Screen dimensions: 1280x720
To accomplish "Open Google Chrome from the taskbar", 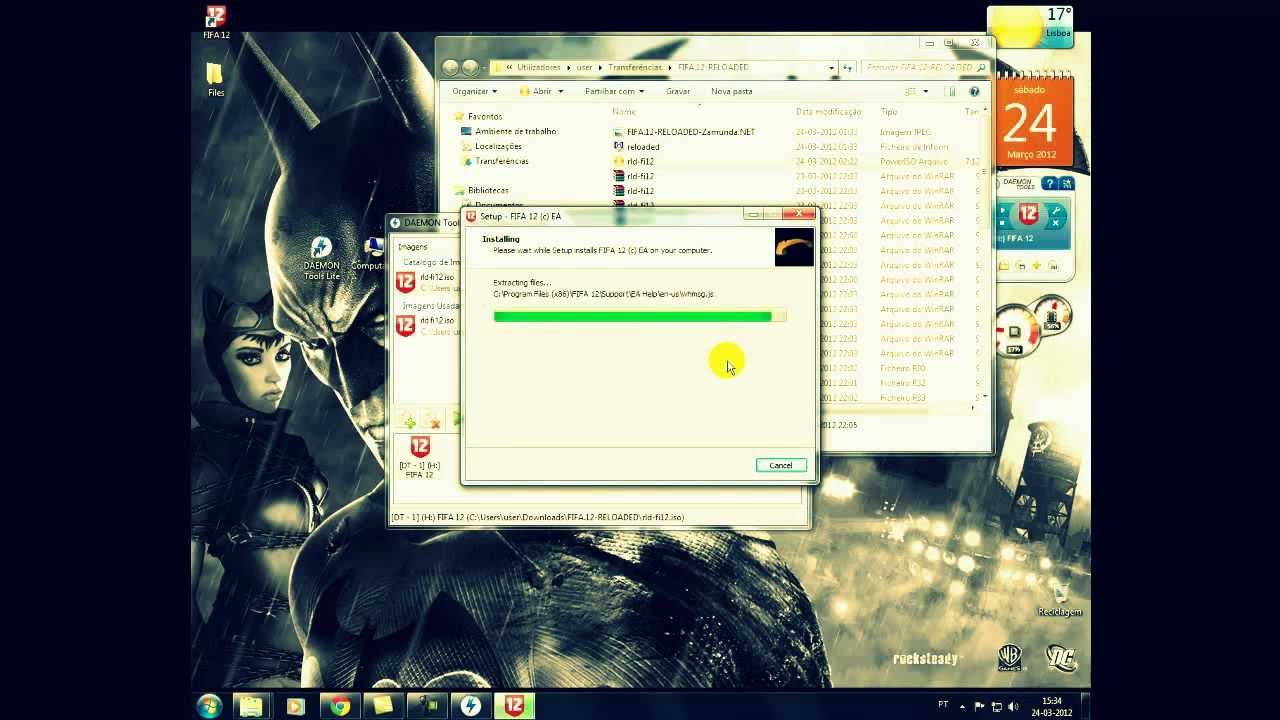I will (340, 706).
